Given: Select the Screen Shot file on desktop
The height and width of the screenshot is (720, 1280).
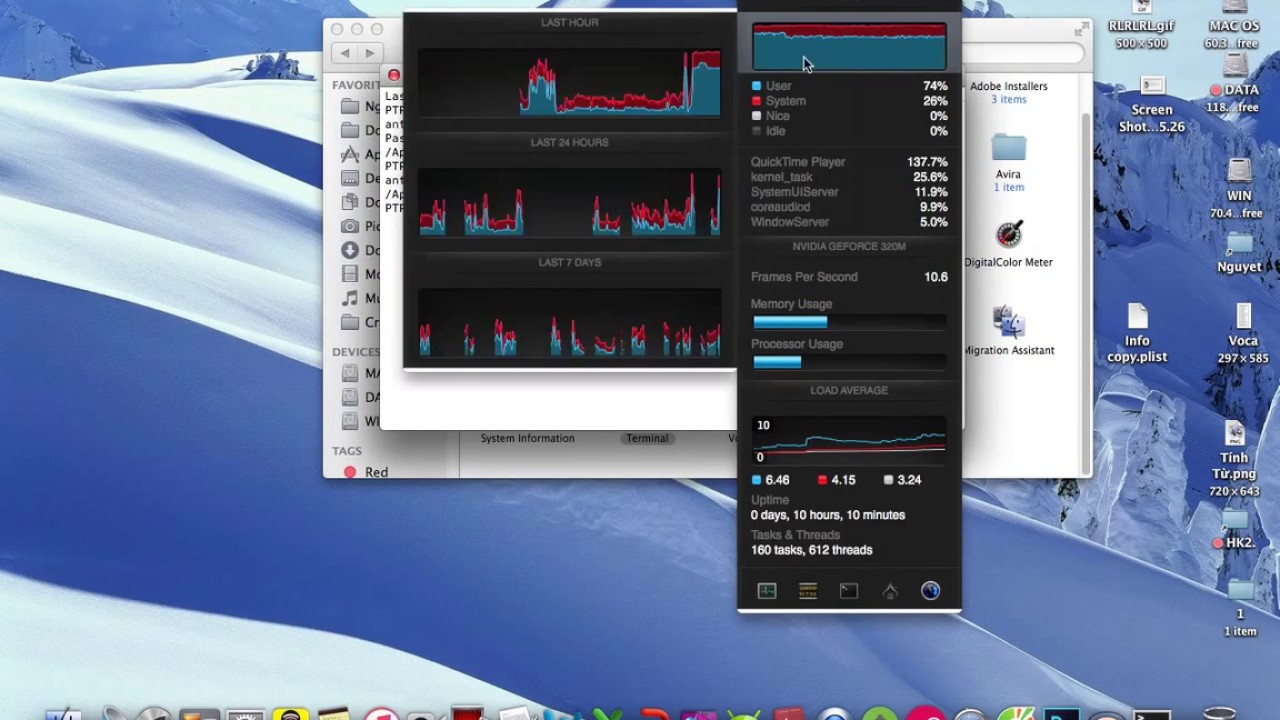Looking at the screenshot, I should point(1152,104).
